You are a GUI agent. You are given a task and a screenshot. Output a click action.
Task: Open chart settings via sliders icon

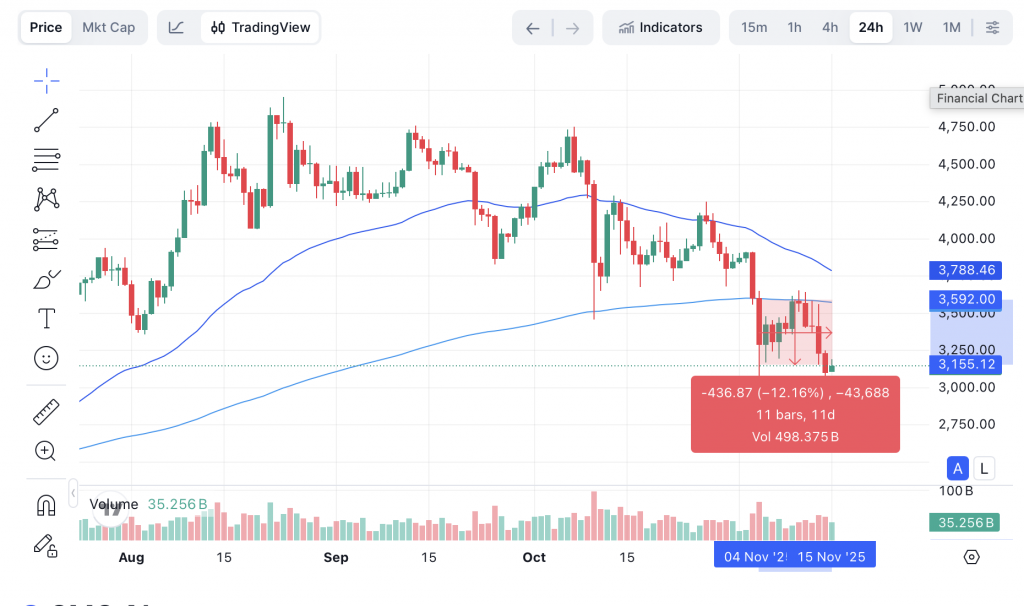[992, 27]
